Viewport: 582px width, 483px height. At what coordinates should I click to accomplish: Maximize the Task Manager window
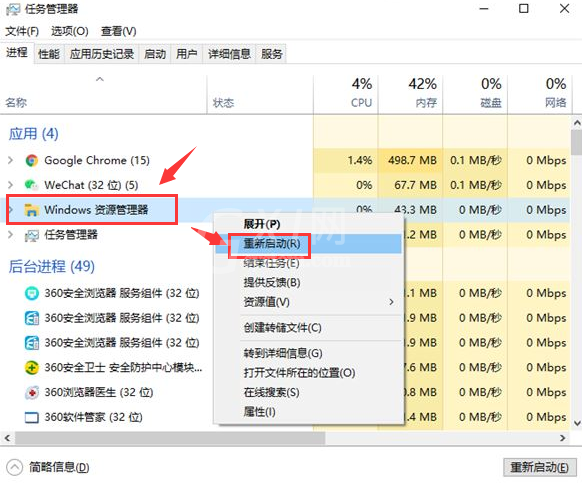click(524, 9)
